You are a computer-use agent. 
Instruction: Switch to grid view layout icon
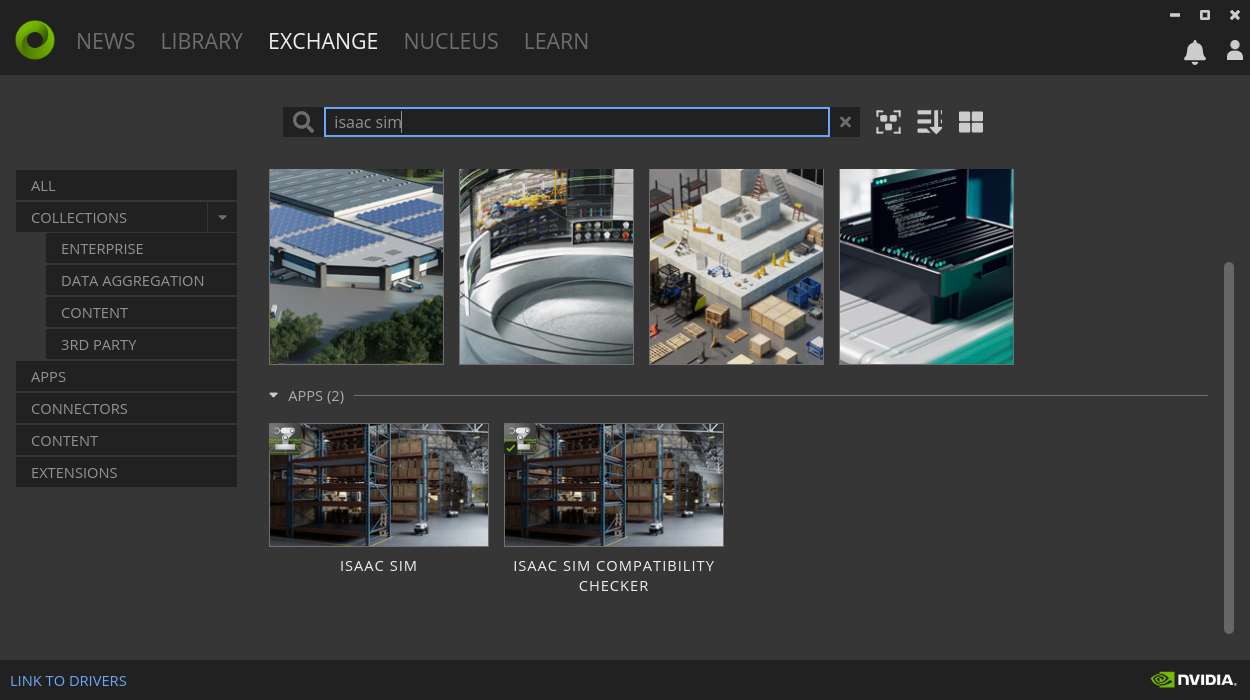click(x=971, y=122)
